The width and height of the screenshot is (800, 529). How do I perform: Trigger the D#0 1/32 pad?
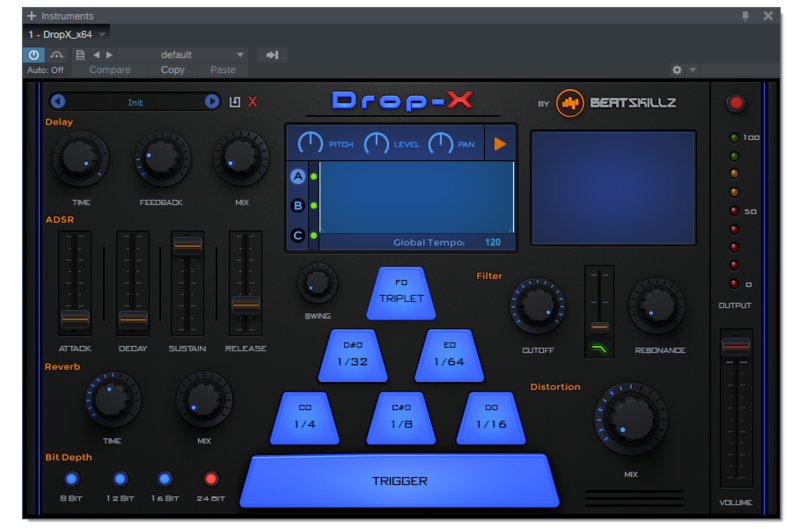[x=353, y=356]
